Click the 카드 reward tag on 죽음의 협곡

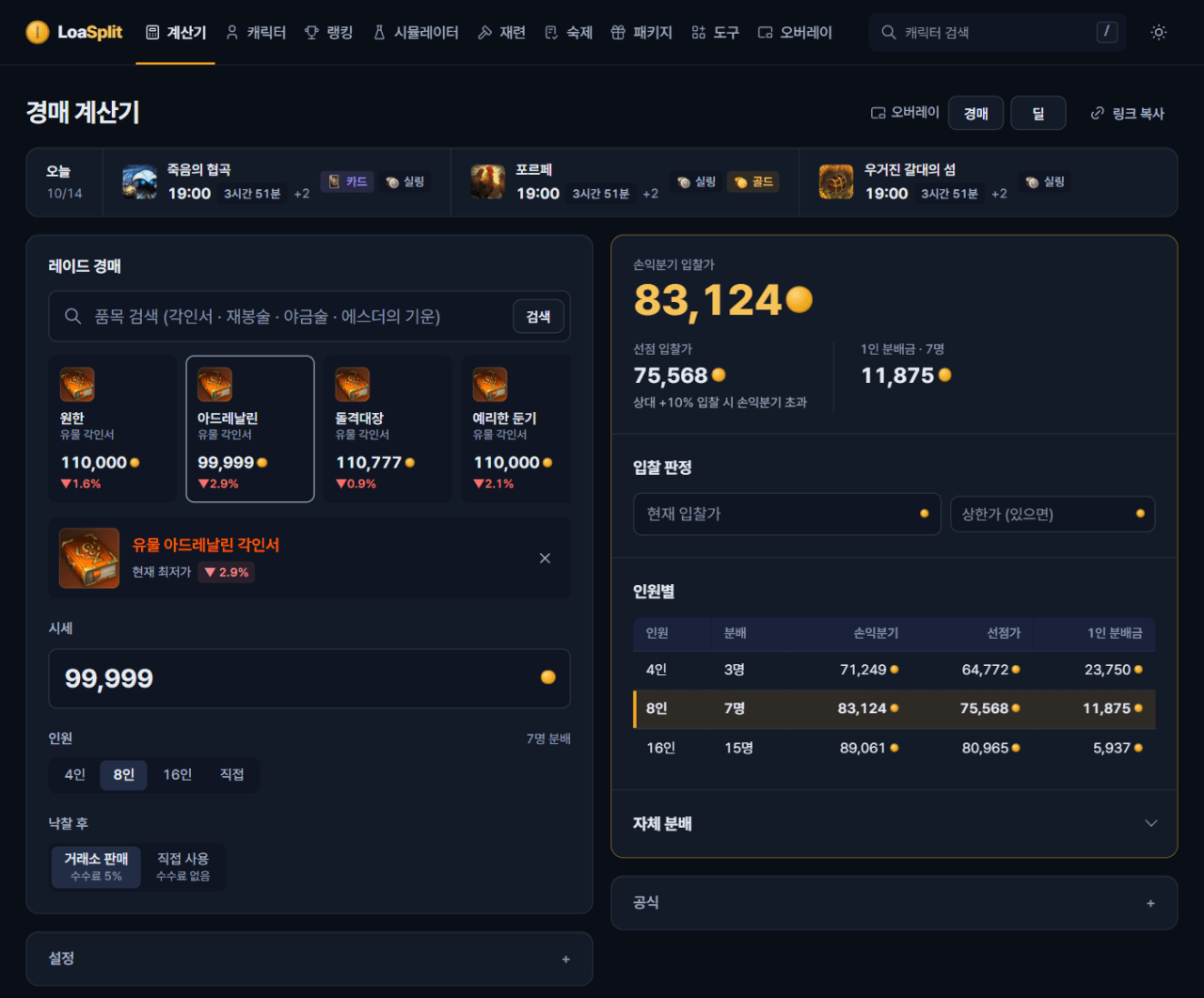[x=348, y=182]
